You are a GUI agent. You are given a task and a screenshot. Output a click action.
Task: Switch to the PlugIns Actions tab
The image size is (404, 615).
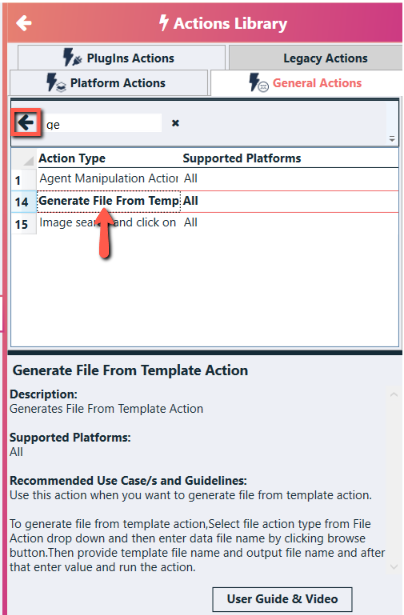click(121, 58)
